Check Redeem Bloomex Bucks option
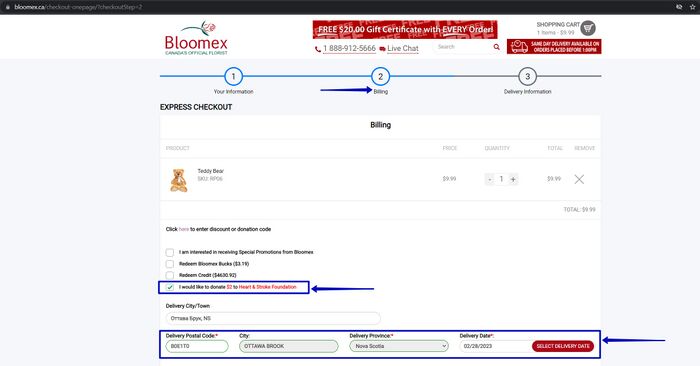Screen dimensions: 700x366 click(170, 264)
